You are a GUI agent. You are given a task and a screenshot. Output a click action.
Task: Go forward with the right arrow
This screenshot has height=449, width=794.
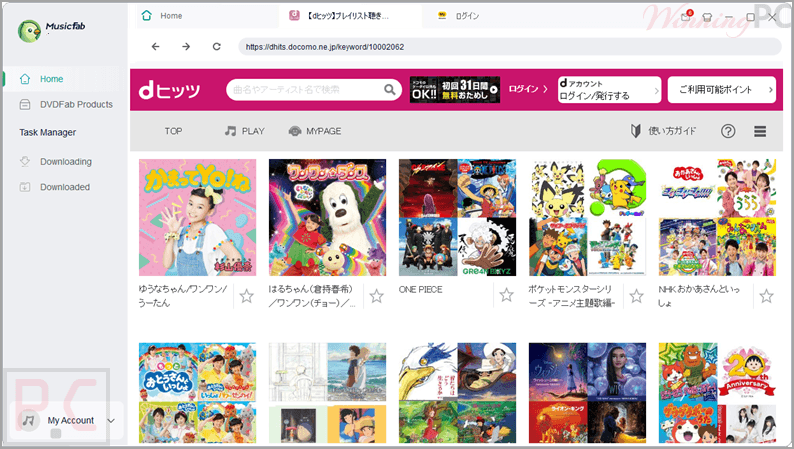[186, 47]
